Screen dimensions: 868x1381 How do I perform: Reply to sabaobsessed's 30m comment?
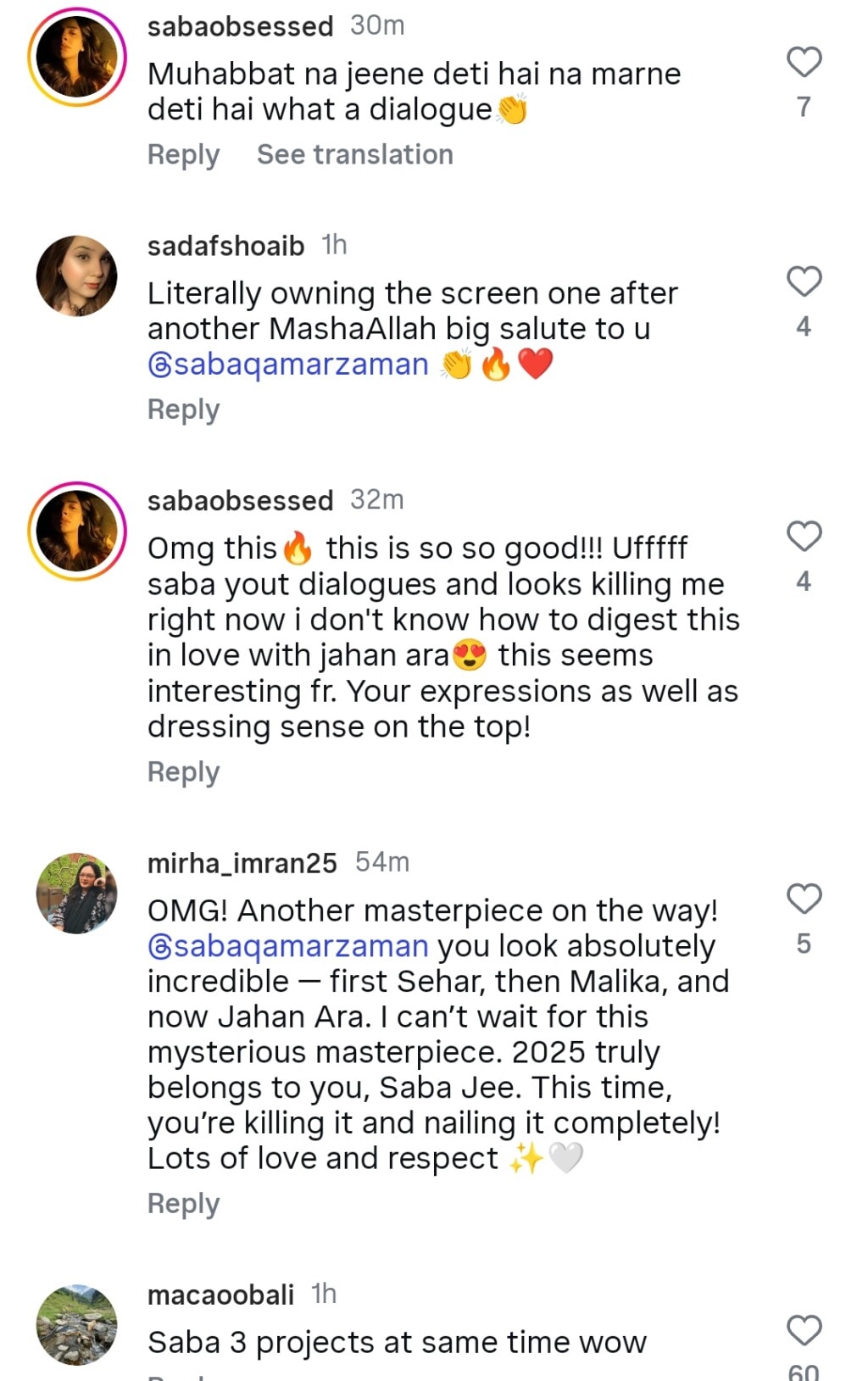coord(183,155)
